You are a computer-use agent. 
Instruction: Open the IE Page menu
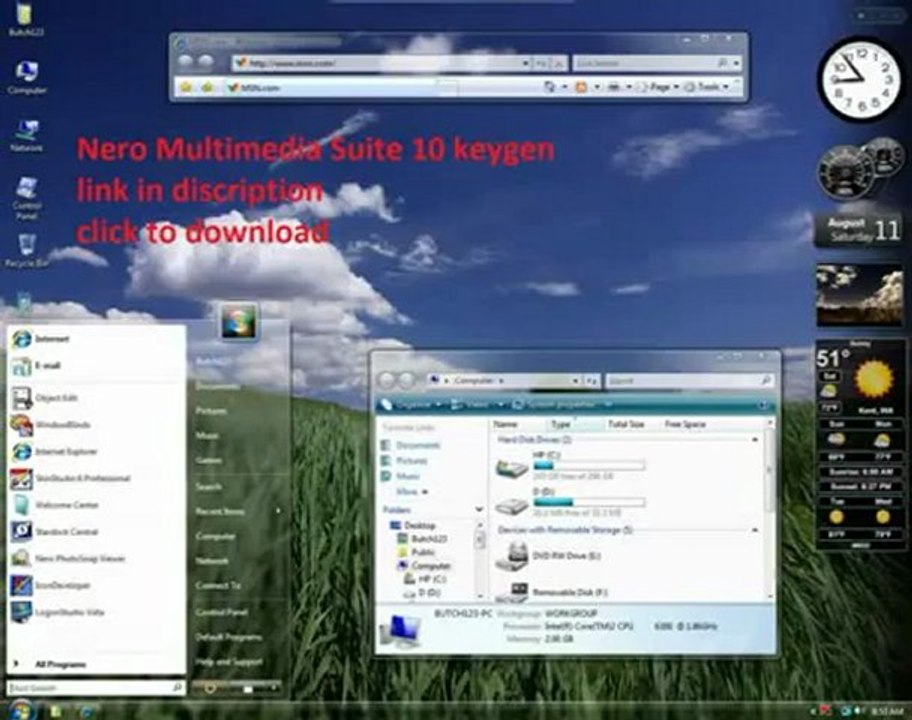(657, 87)
